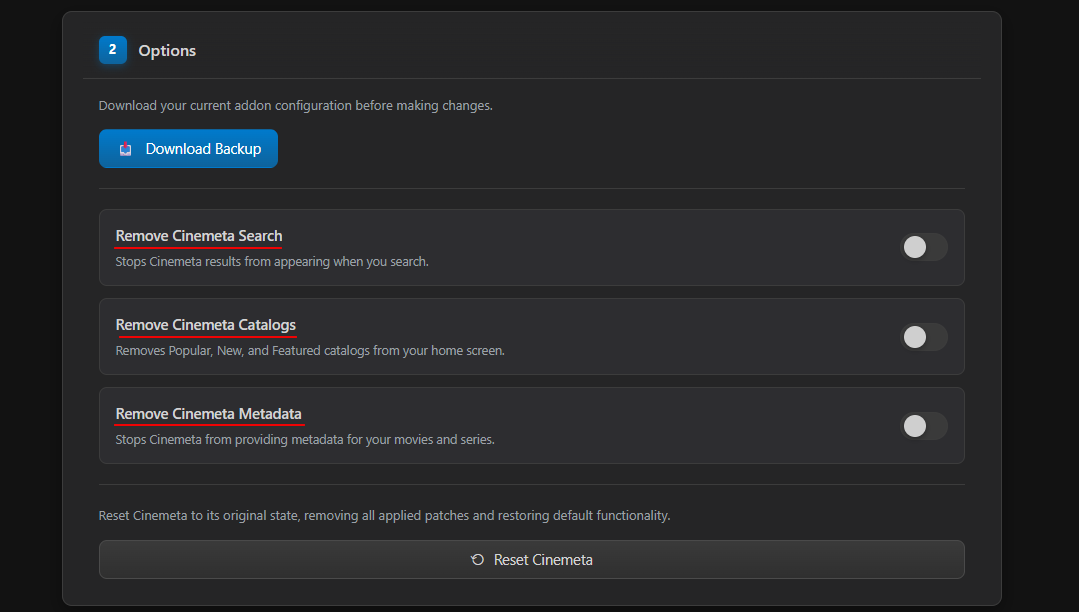This screenshot has height=612, width=1079.
Task: Click "Stops Cinemeta from providing metadata" description
Action: [x=305, y=439]
